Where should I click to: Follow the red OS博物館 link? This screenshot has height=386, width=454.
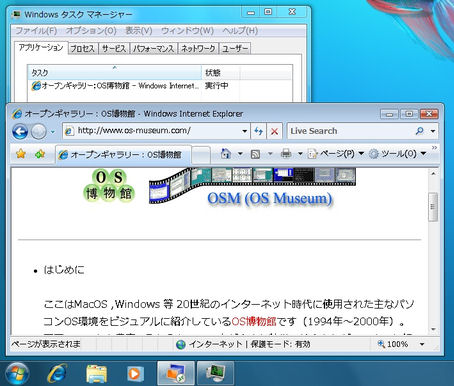tap(254, 321)
